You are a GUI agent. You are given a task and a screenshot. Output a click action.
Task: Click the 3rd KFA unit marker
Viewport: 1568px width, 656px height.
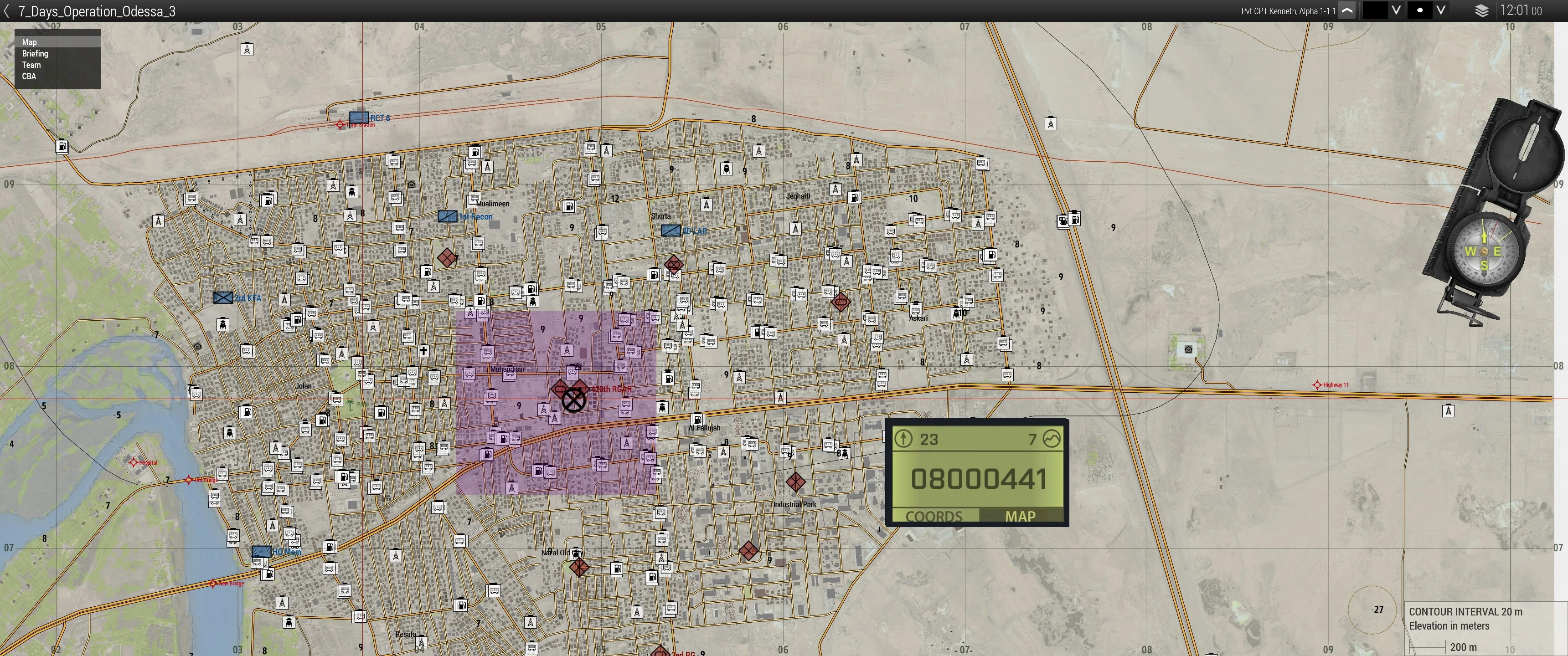pos(223,297)
